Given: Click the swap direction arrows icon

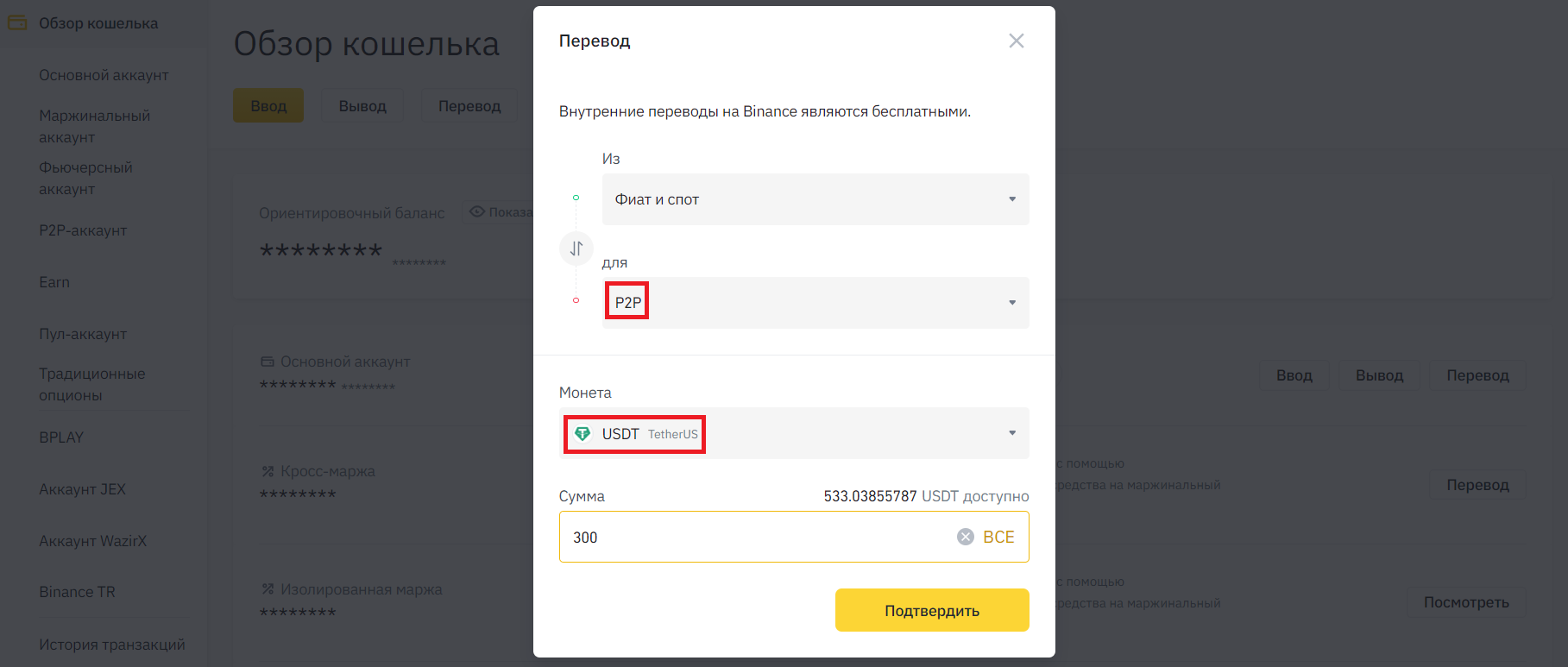Looking at the screenshot, I should [x=576, y=249].
